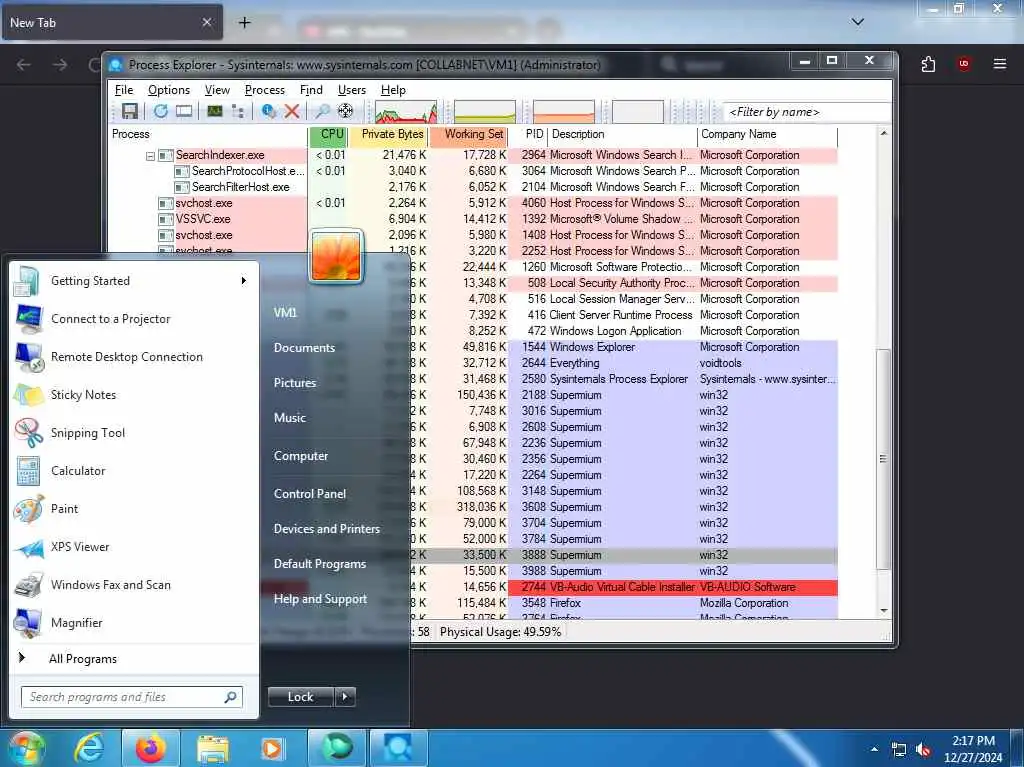Viewport: 1024px width, 767px height.
Task: Click the Refresh Now toolbar icon
Action: (161, 111)
